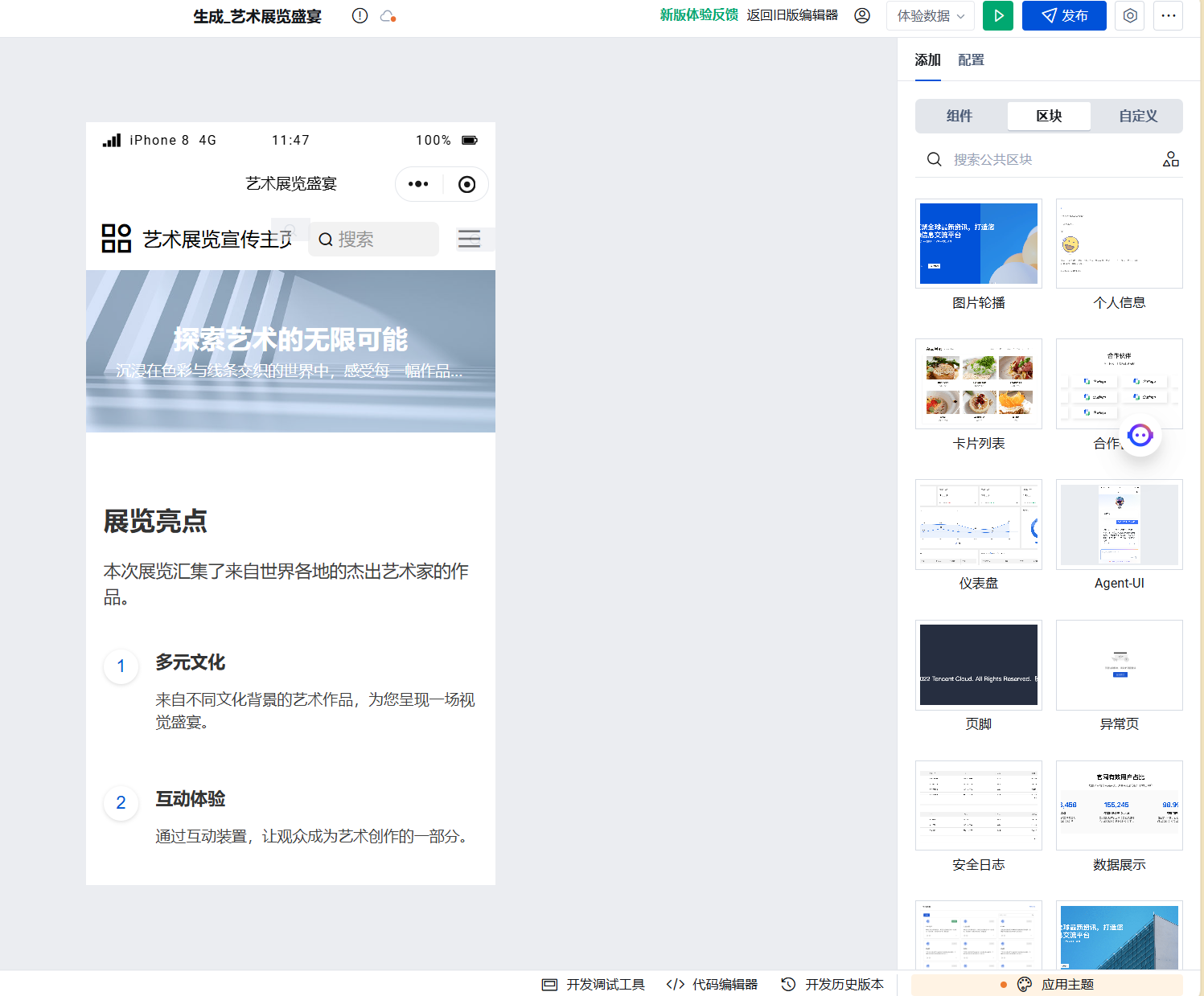This screenshot has height=996, width=1204.
Task: Click the 新版体验反馈 link
Action: tap(699, 15)
